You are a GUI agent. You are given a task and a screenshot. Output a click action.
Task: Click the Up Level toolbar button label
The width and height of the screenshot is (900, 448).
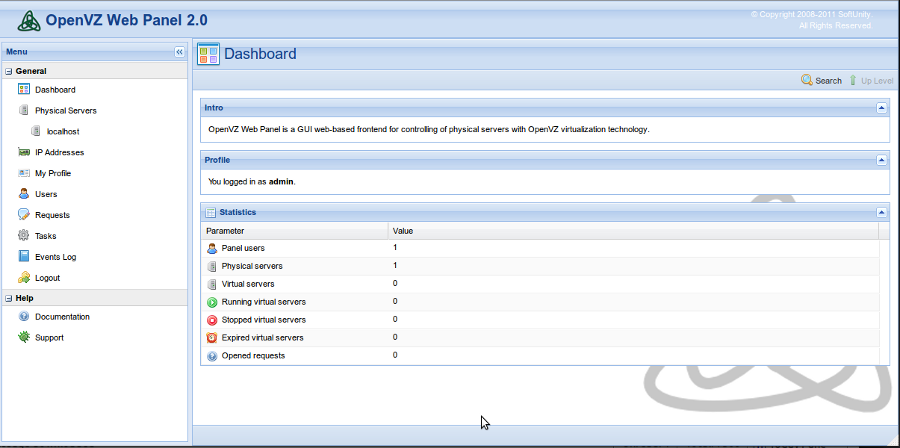click(x=877, y=81)
